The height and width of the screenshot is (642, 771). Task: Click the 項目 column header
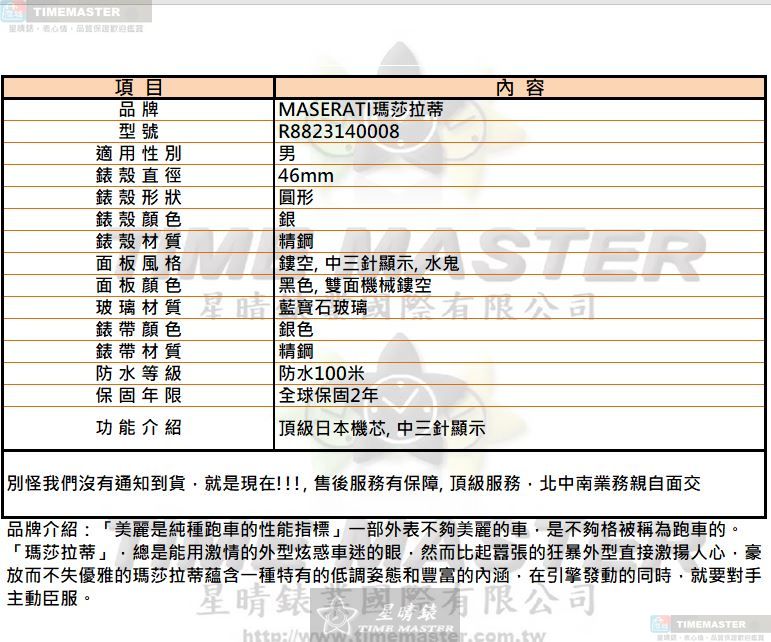click(139, 88)
